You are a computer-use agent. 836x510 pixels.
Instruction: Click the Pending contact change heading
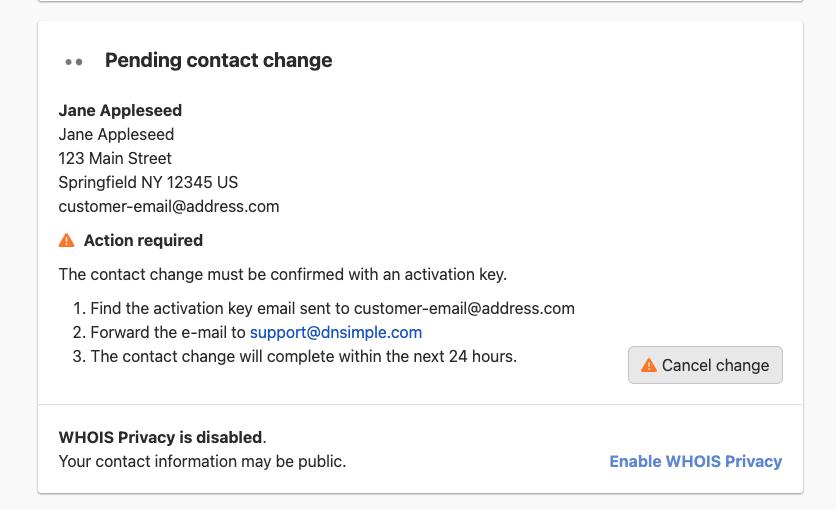coord(218,60)
